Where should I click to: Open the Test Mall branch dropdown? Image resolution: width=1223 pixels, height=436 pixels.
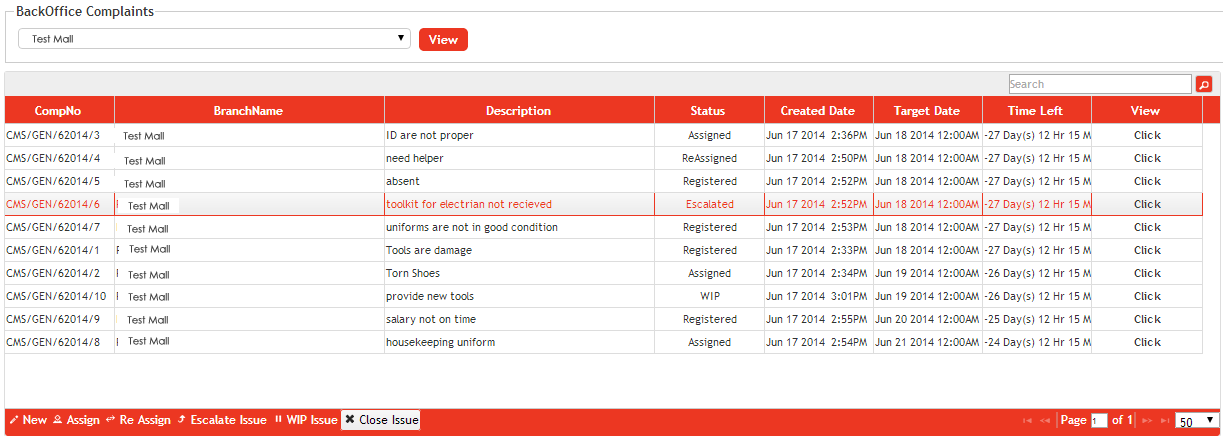coord(214,39)
